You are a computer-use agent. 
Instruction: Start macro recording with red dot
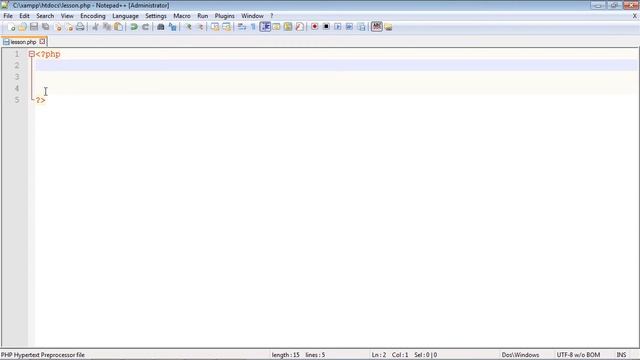coord(314,27)
